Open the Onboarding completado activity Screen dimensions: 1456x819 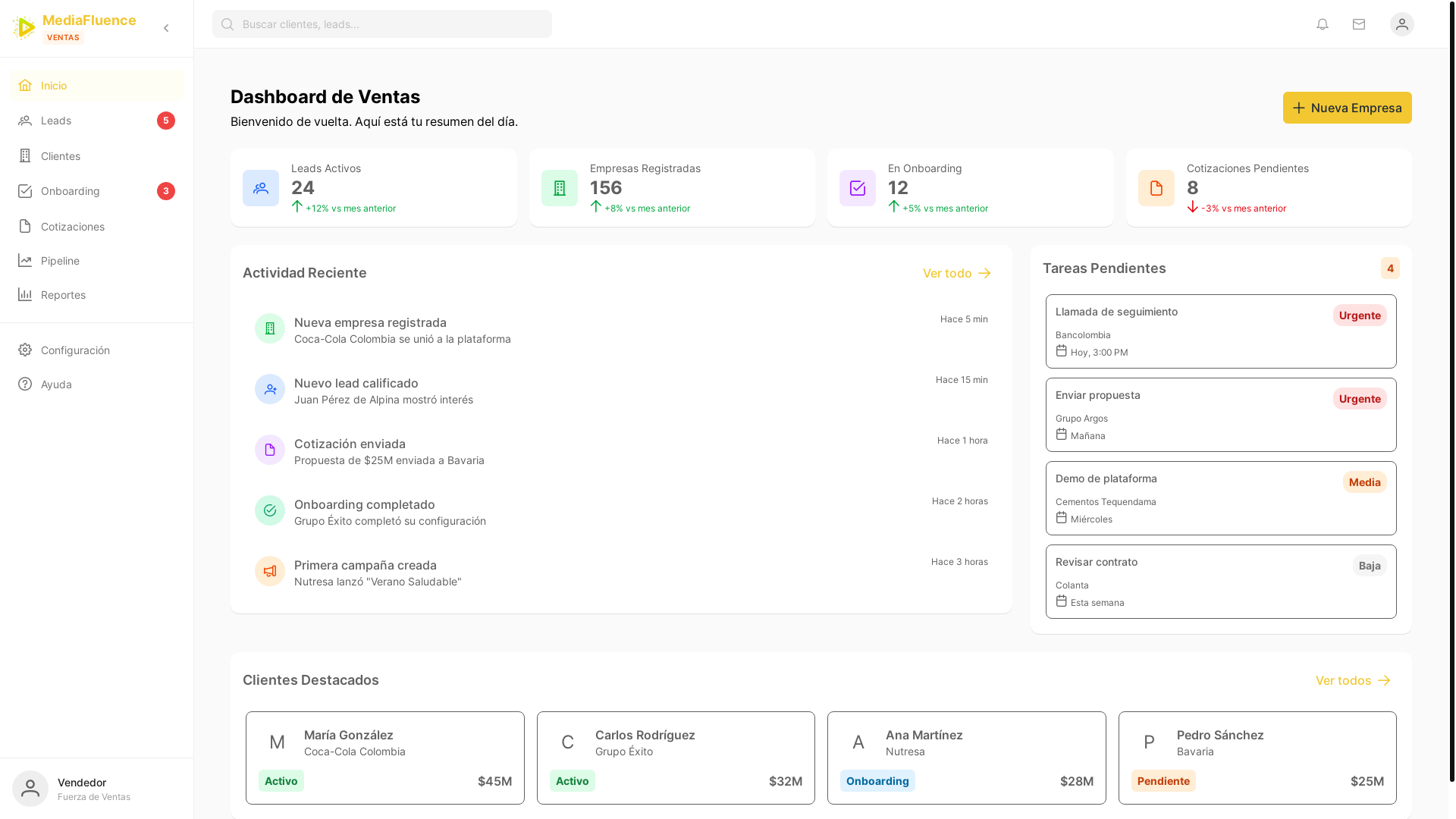[x=621, y=512]
